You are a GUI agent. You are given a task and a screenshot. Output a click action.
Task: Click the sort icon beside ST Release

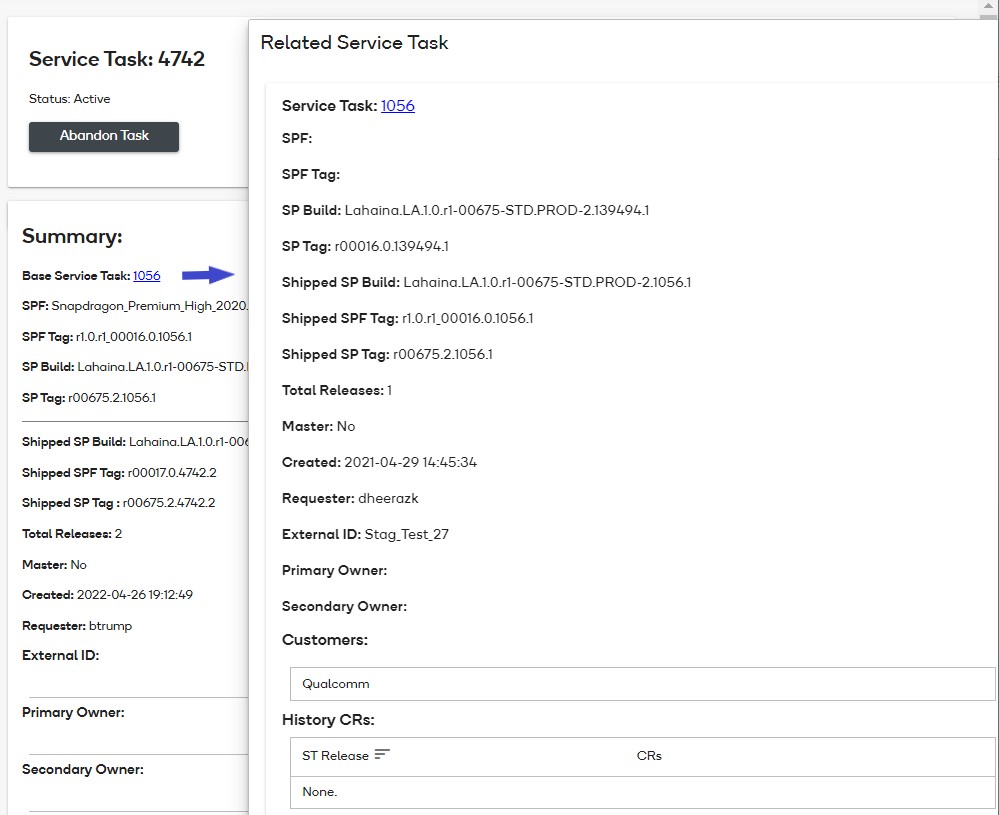[x=382, y=755]
